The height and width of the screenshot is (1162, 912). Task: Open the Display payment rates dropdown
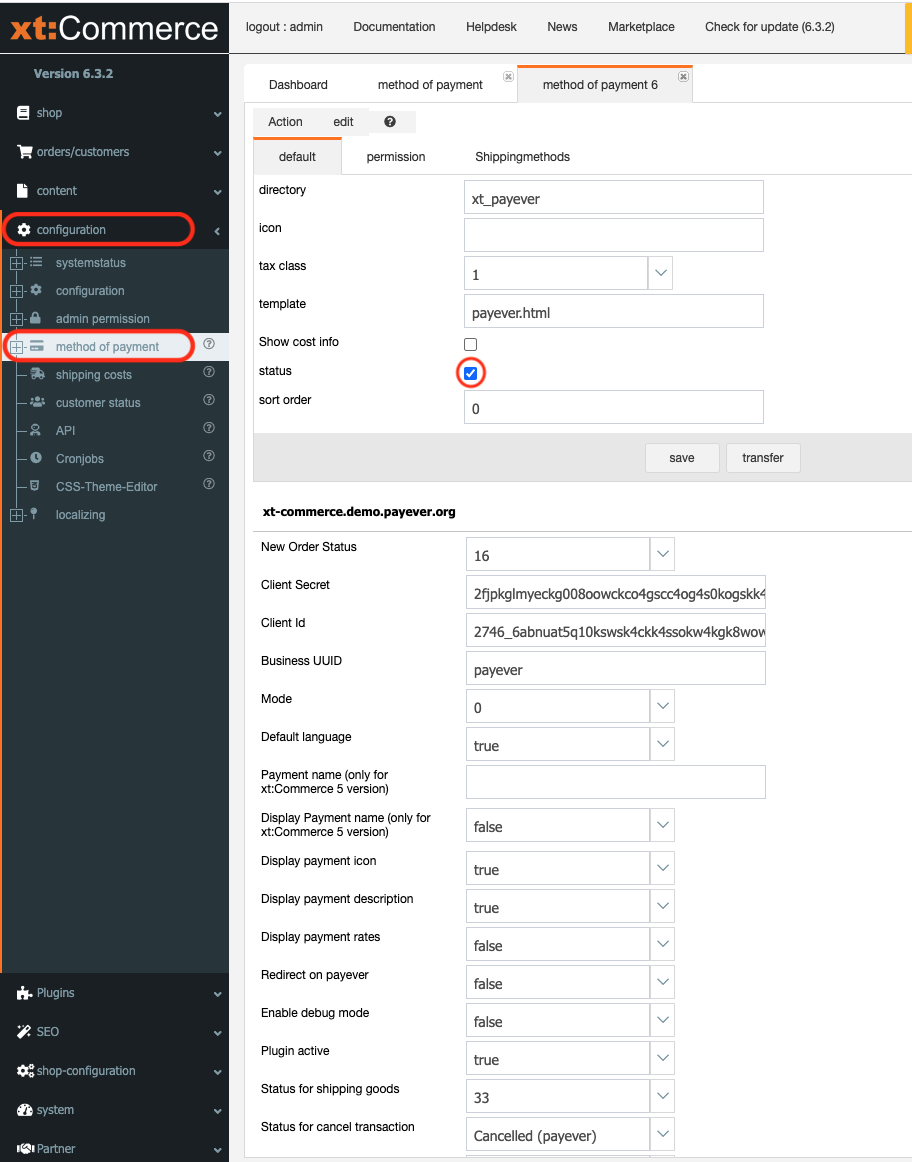pyautogui.click(x=662, y=944)
